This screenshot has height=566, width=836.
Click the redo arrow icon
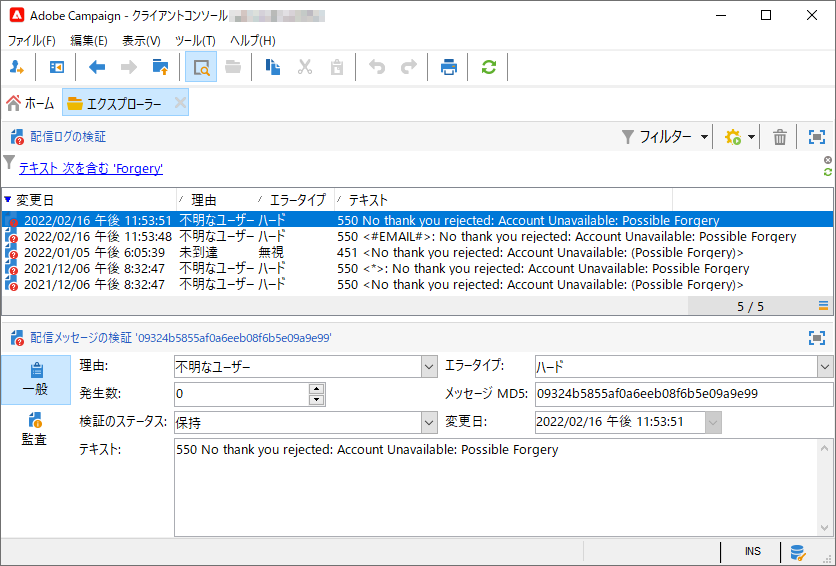pyautogui.click(x=409, y=67)
